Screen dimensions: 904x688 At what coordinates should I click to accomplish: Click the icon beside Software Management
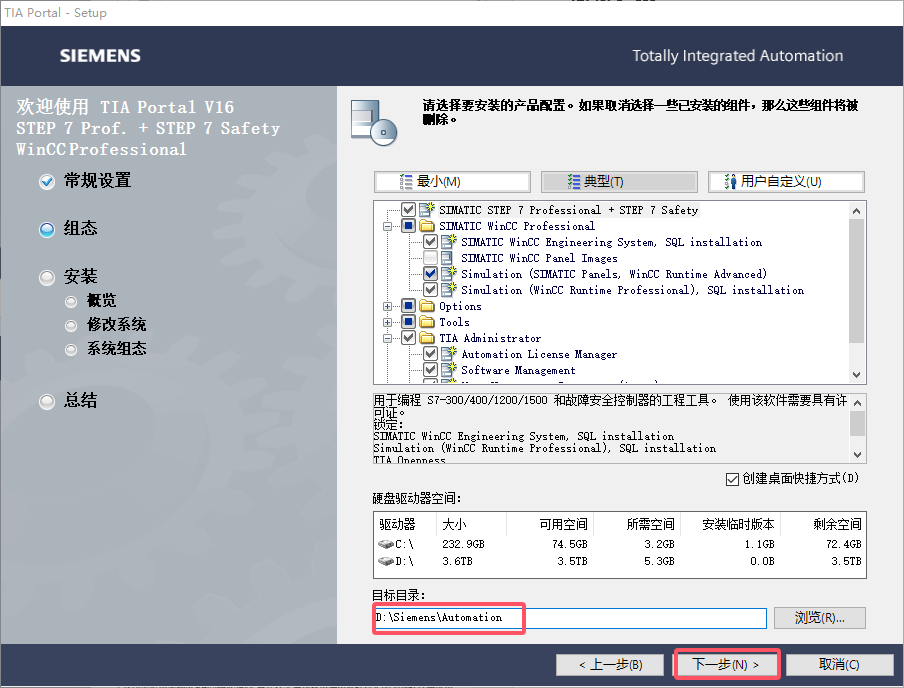point(449,370)
